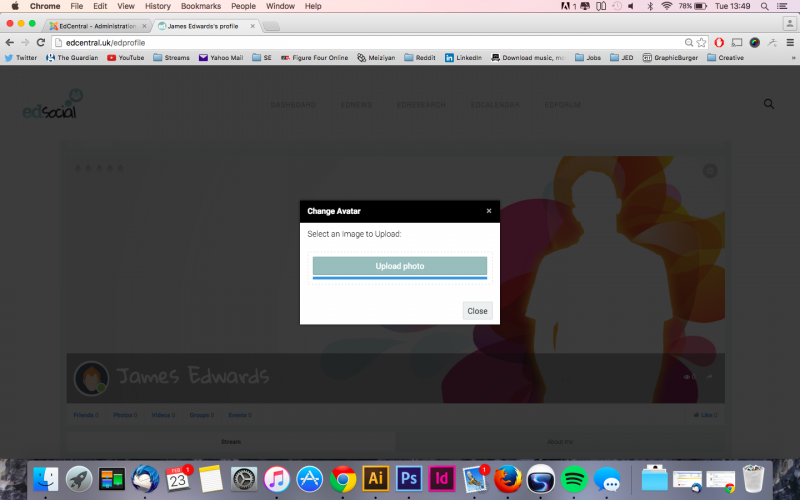Expand the Streams bookmarks folder
This screenshot has width=800, height=500.
(172, 58)
